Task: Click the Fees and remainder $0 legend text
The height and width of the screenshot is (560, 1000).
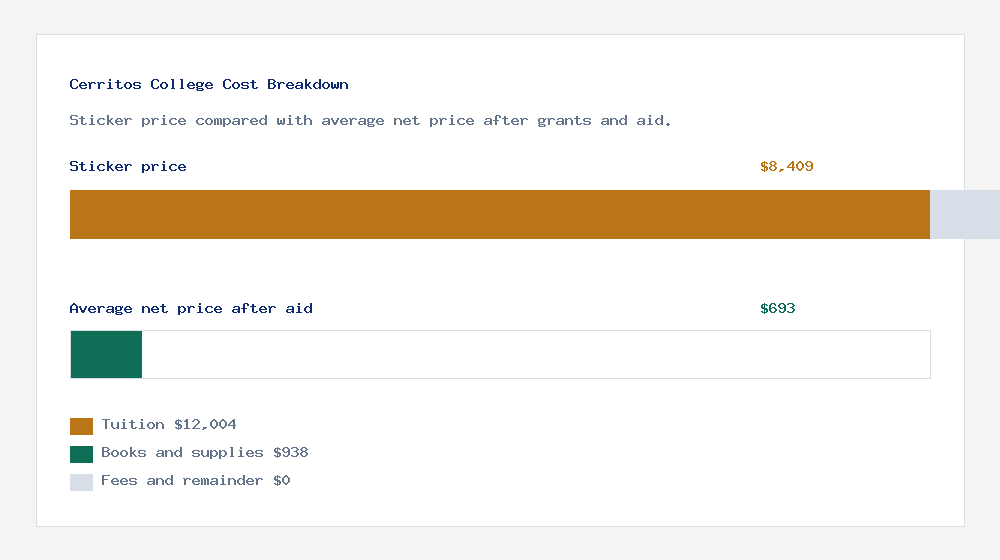Action: [195, 480]
